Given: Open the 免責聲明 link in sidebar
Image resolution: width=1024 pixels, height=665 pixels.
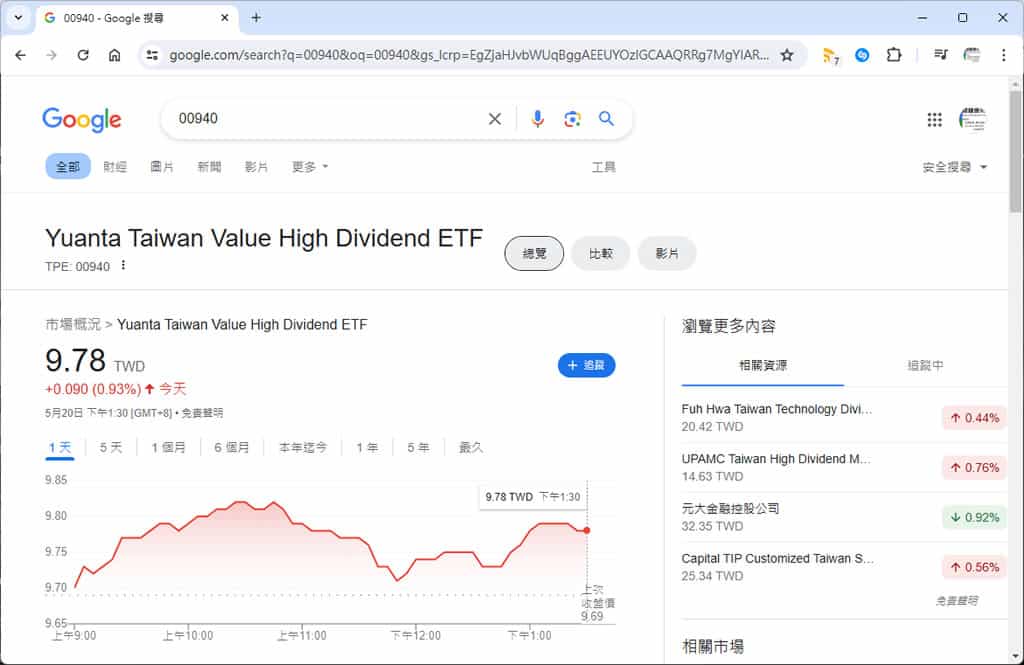Looking at the screenshot, I should (x=957, y=601).
